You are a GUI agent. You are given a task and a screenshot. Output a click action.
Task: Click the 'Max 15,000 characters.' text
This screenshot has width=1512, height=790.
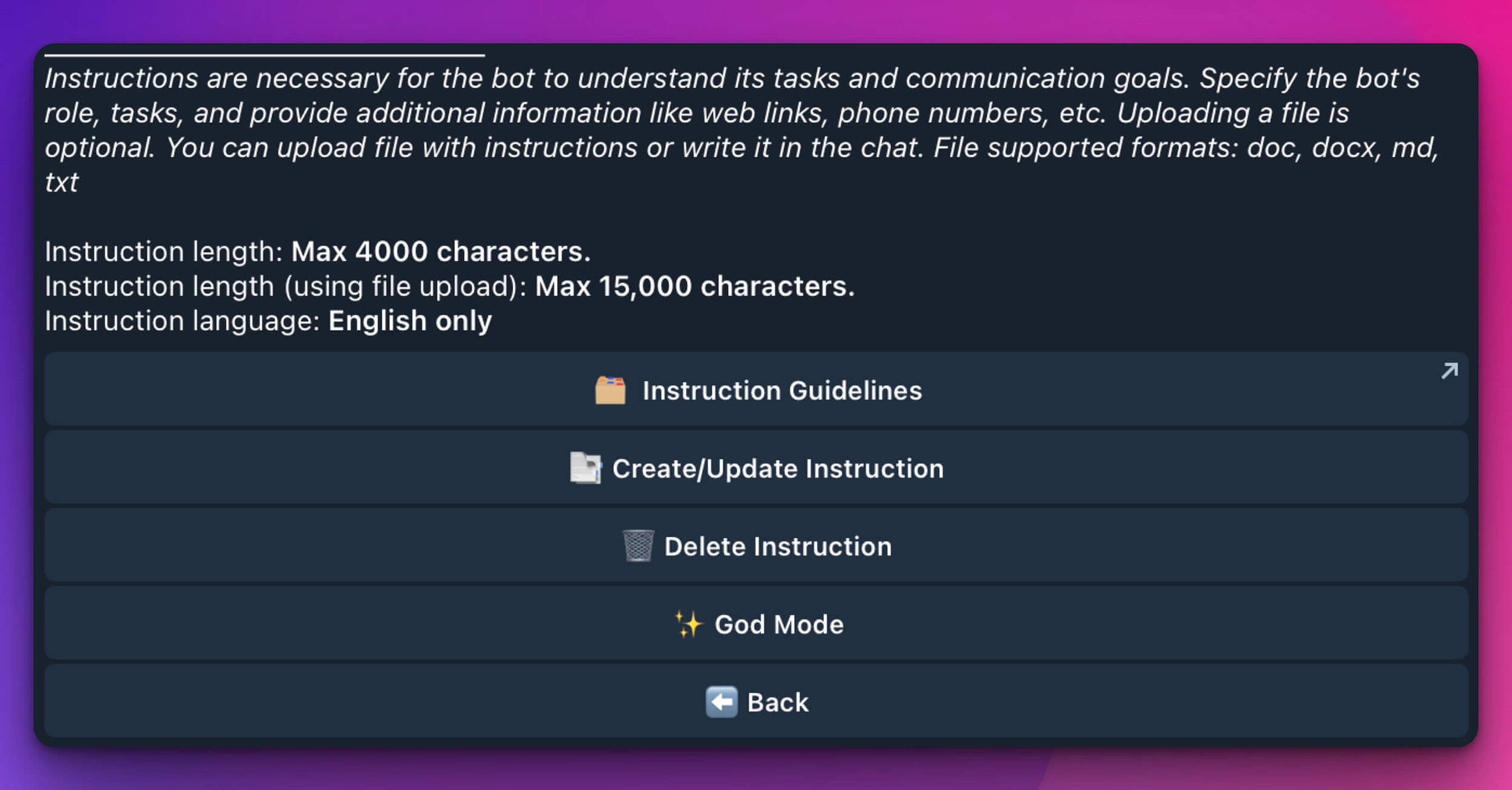coord(695,286)
